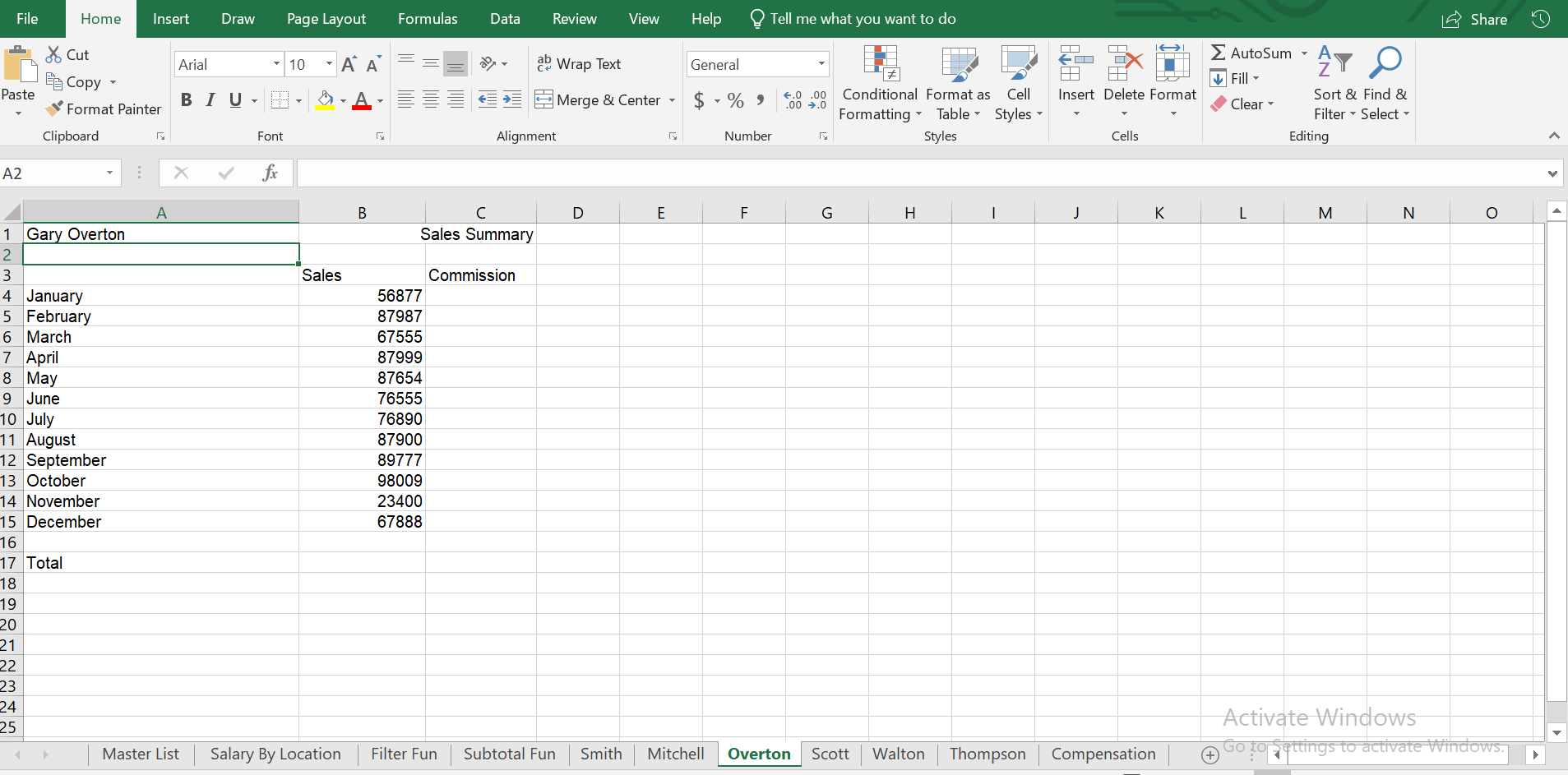Viewport: 1568px width, 775px height.
Task: Toggle Bold formatting
Action: point(187,100)
